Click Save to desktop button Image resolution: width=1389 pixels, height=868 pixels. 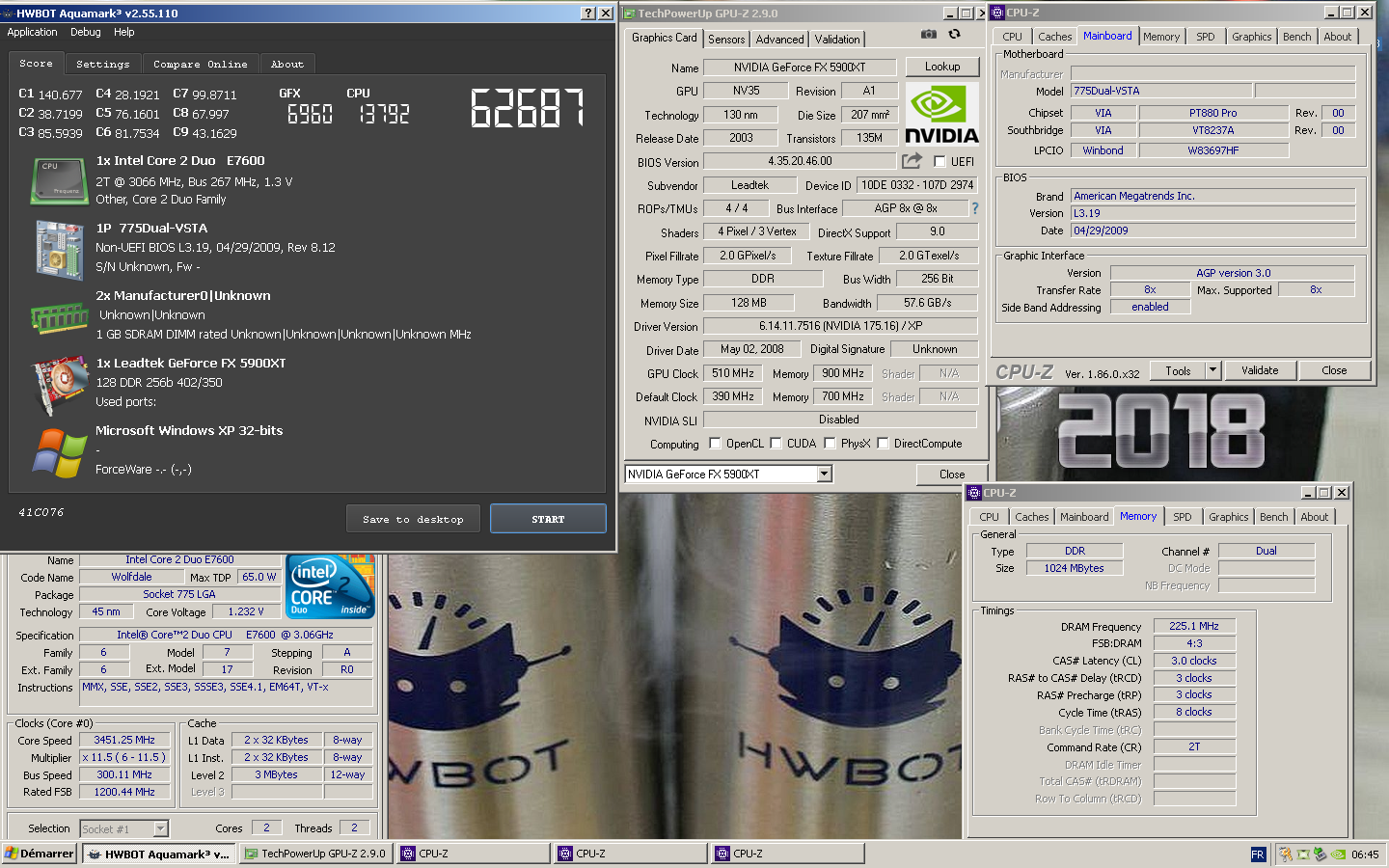[x=413, y=519]
